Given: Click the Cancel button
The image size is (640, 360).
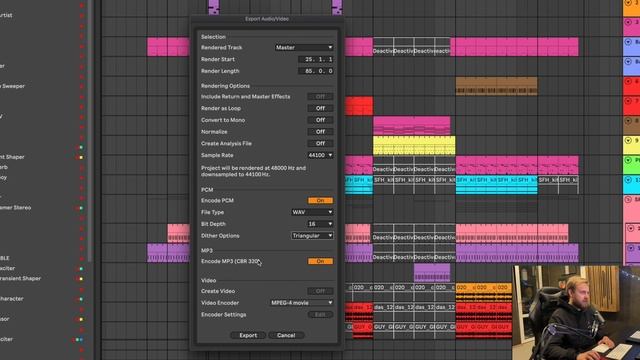Looking at the screenshot, I should coord(286,336).
